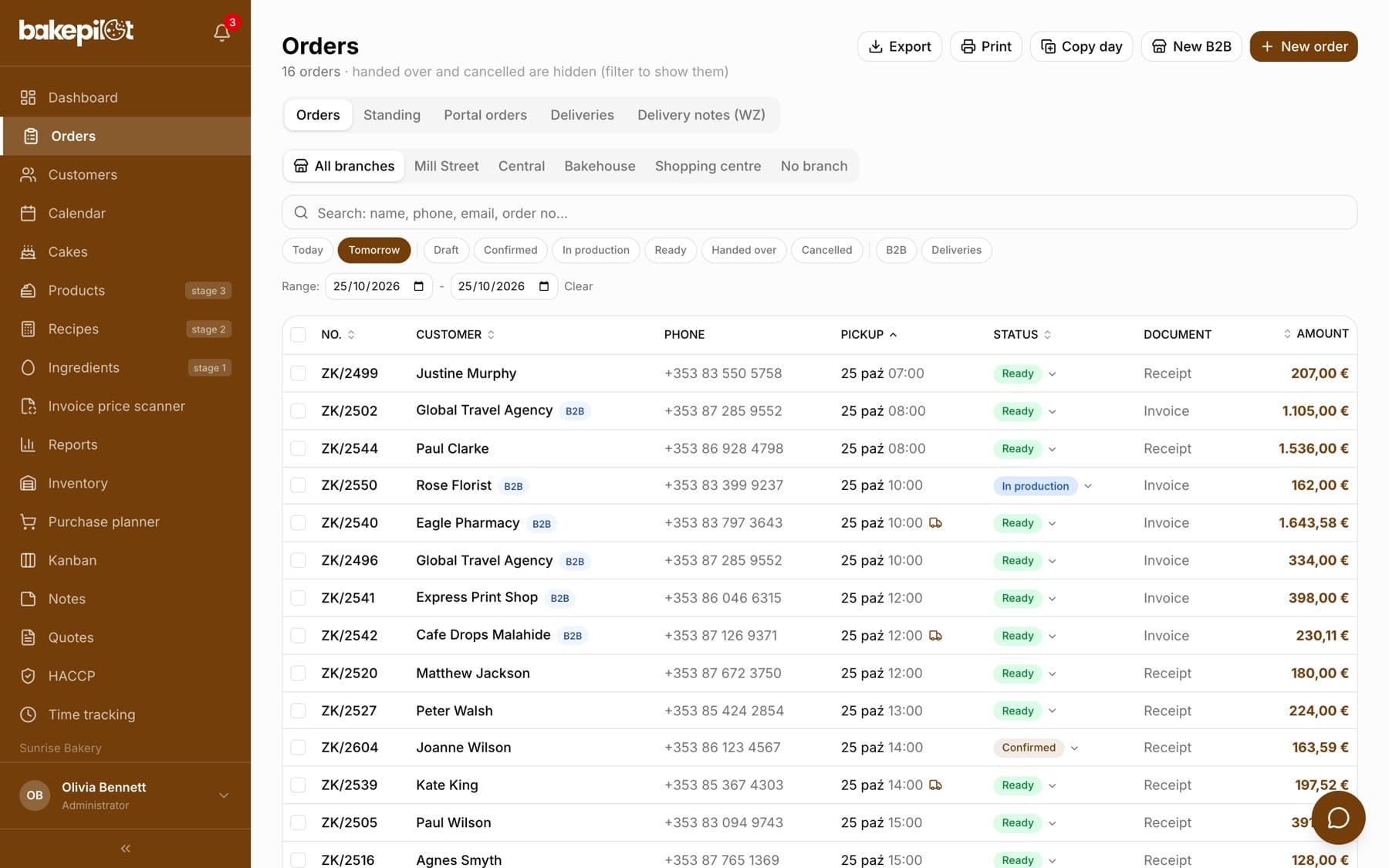The image size is (1389, 868).
Task: Sort orders by STATUS column
Action: (x=1022, y=334)
